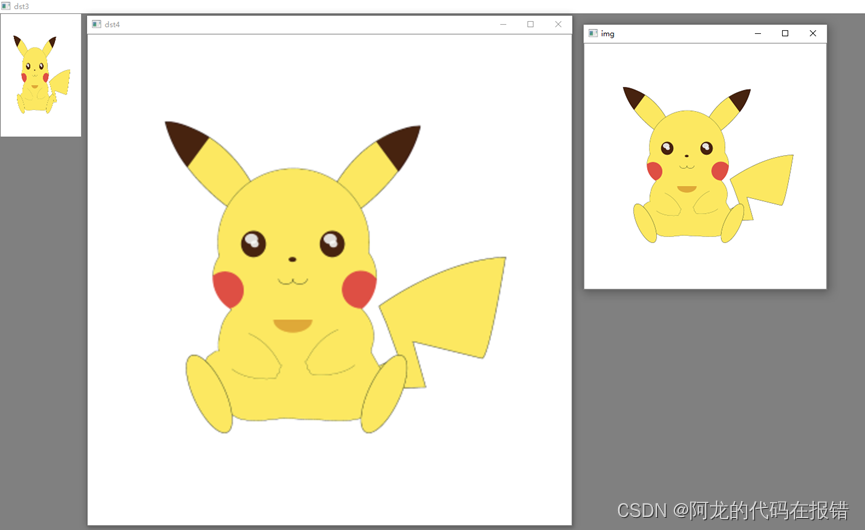Viewport: 865px width, 530px height.
Task: Close the dst4 window
Action: coord(558,24)
